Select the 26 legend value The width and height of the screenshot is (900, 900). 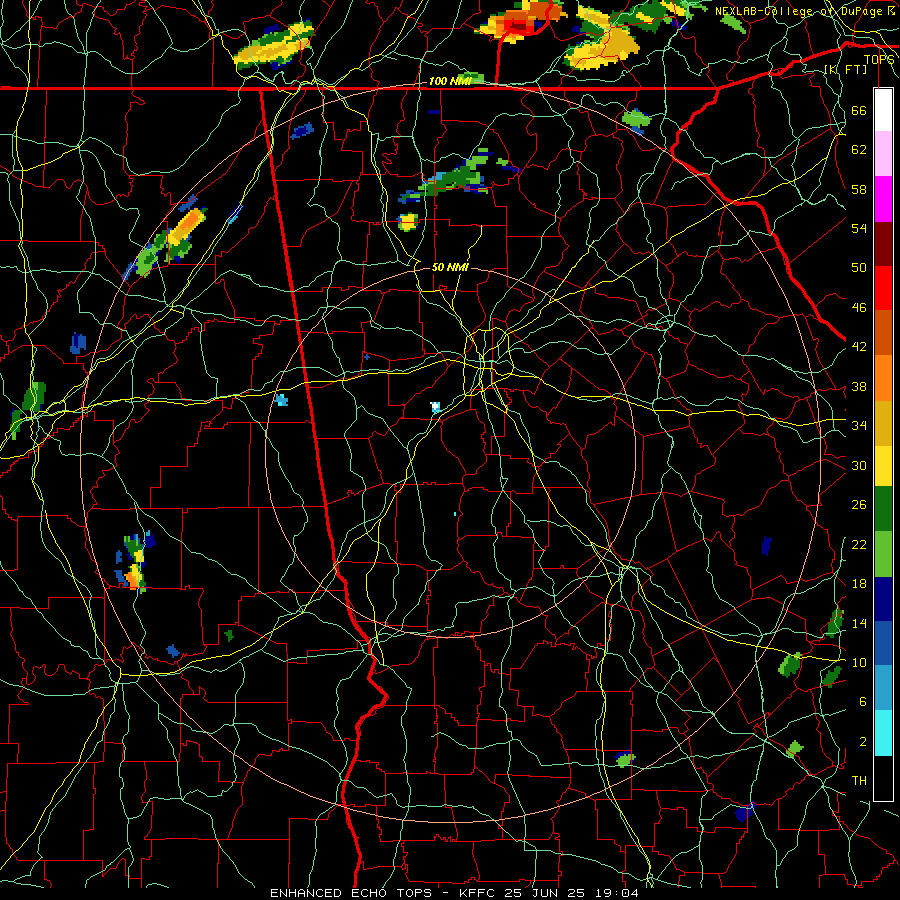(x=859, y=505)
